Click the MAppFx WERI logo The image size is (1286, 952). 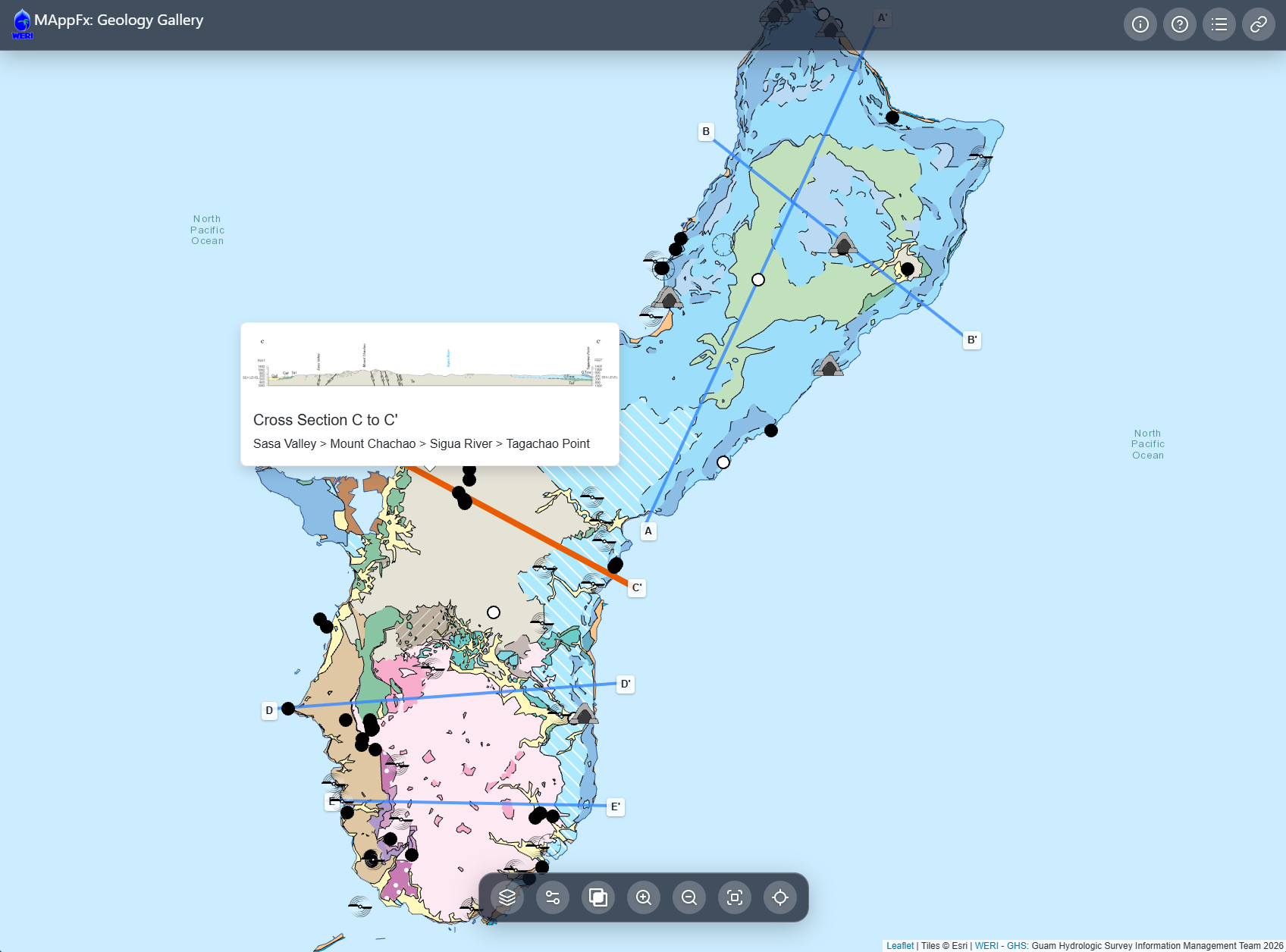(x=22, y=24)
